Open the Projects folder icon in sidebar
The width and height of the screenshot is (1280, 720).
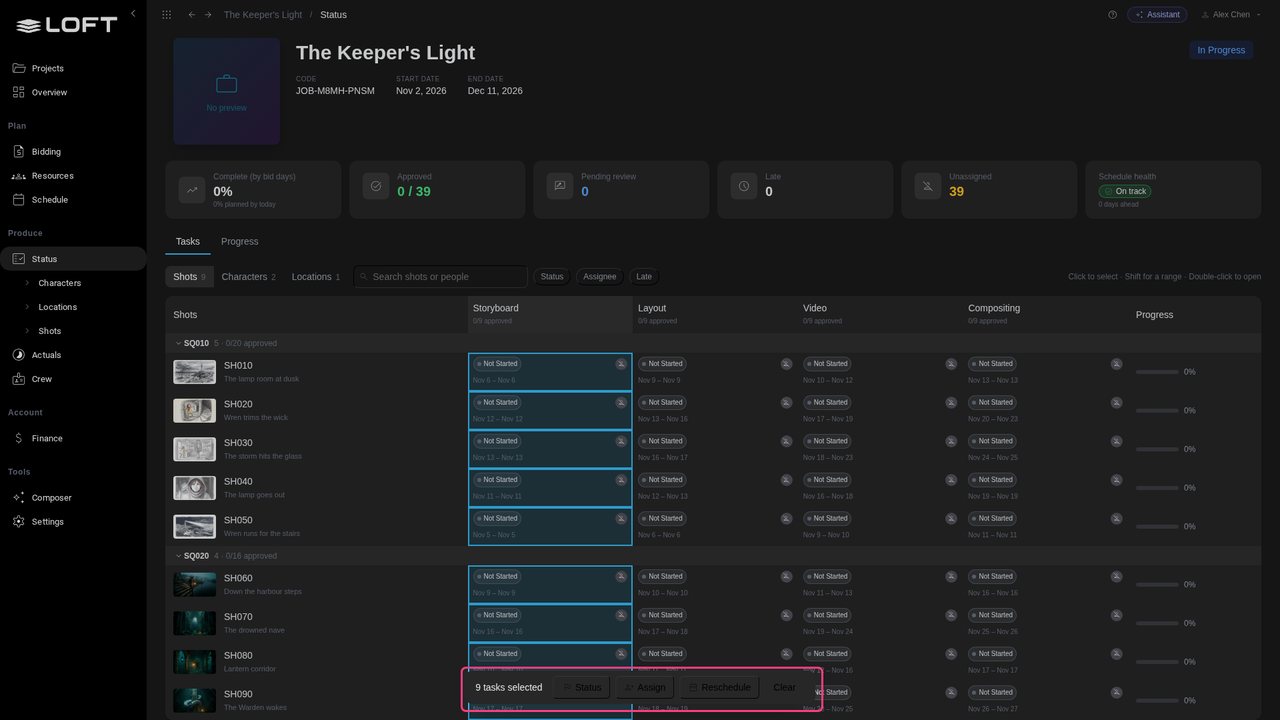tap(18, 68)
